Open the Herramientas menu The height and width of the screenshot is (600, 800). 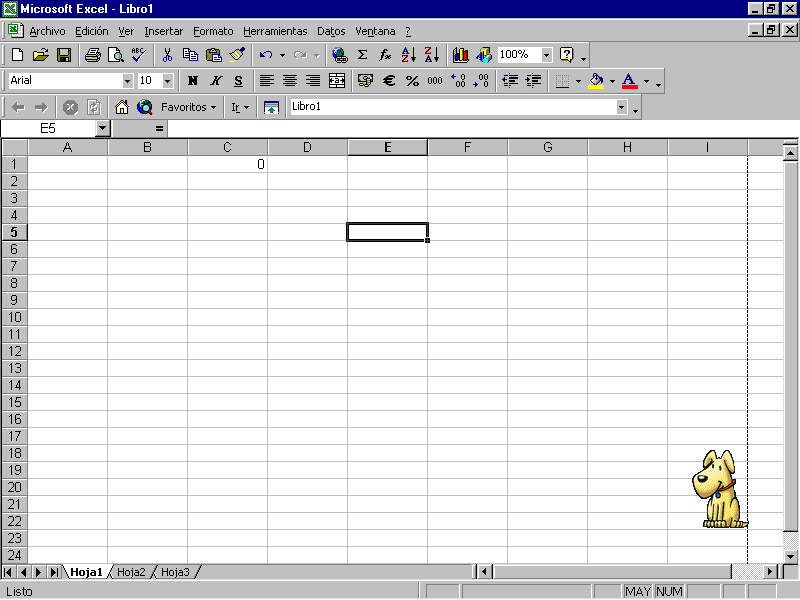275,31
